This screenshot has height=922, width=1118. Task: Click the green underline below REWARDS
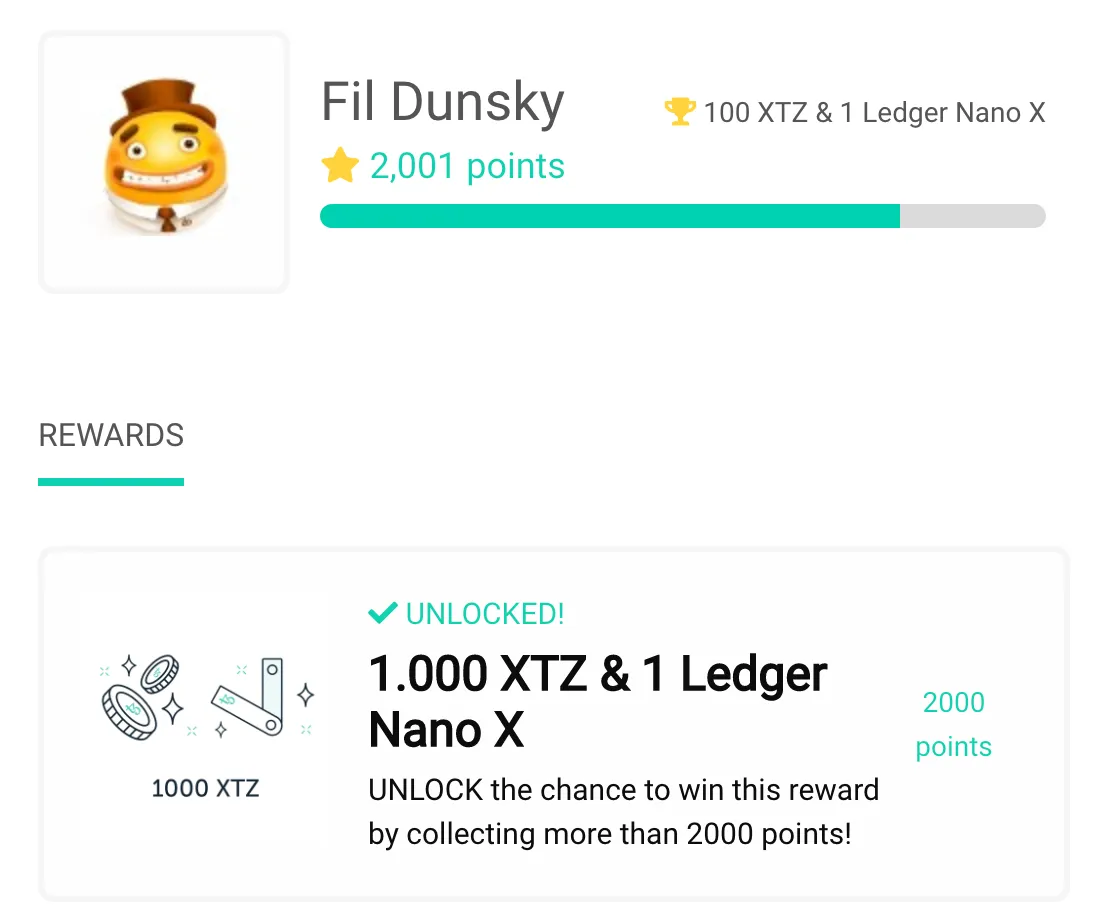pyautogui.click(x=111, y=482)
